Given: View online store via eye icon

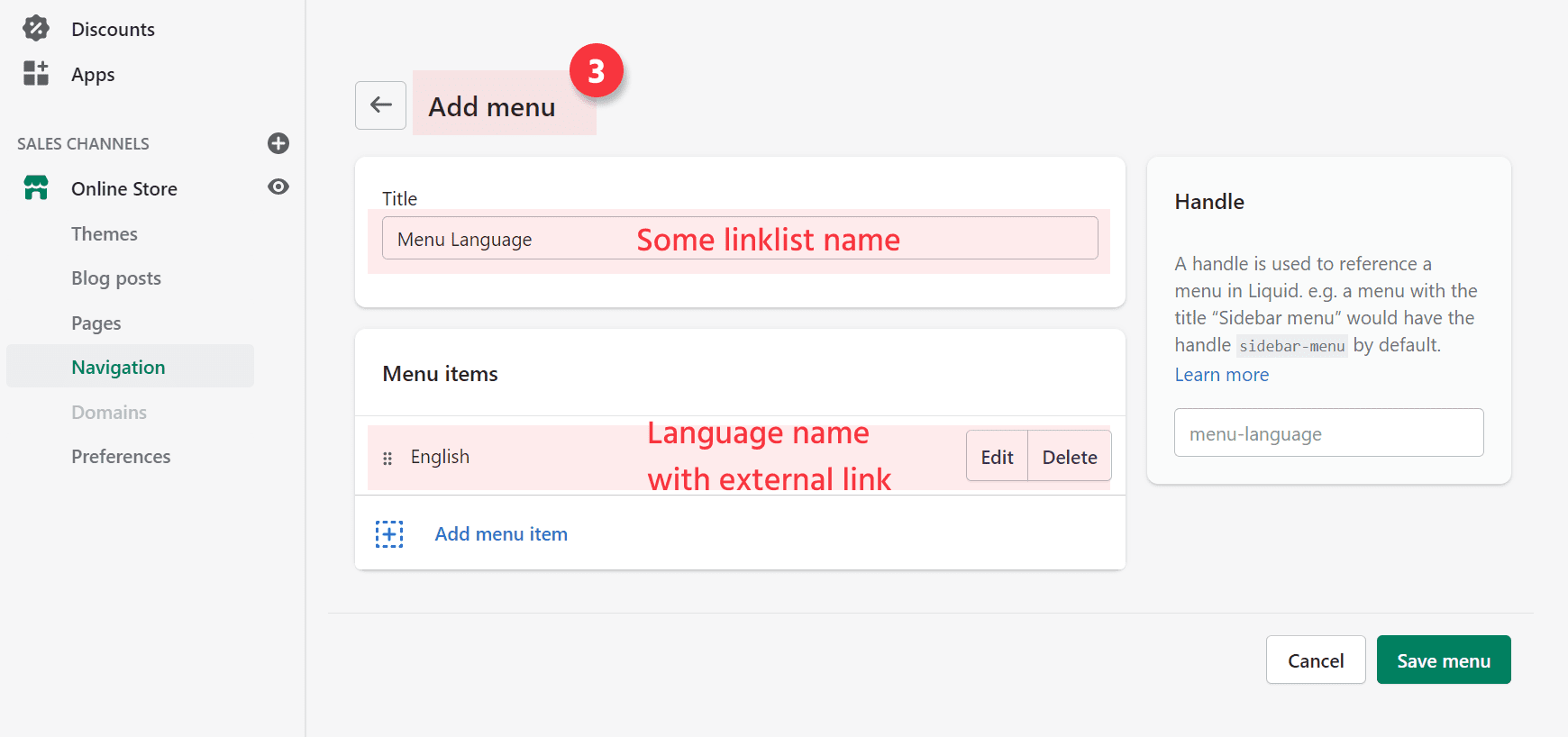Looking at the screenshot, I should point(278,187).
